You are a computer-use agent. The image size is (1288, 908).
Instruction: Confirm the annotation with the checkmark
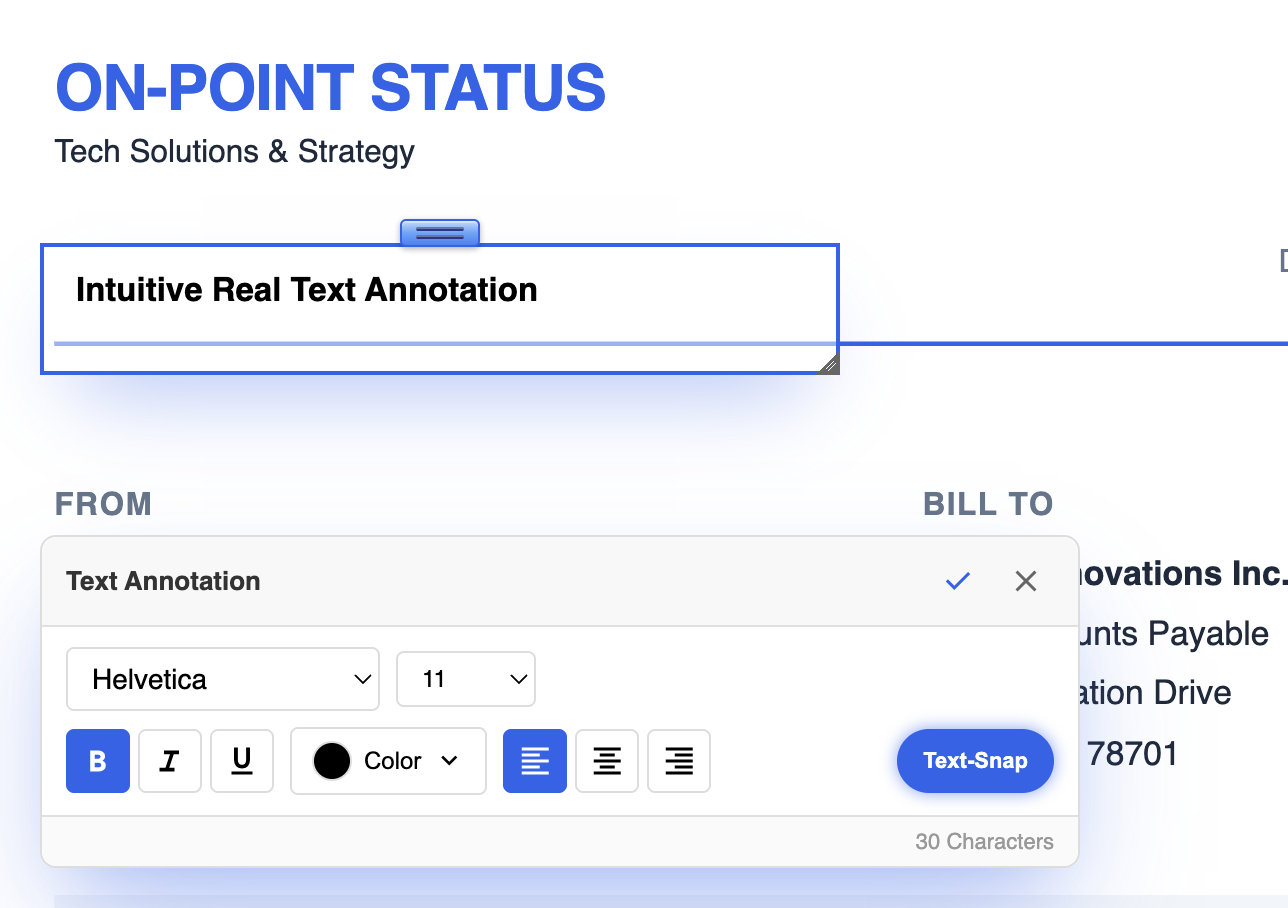tap(957, 580)
